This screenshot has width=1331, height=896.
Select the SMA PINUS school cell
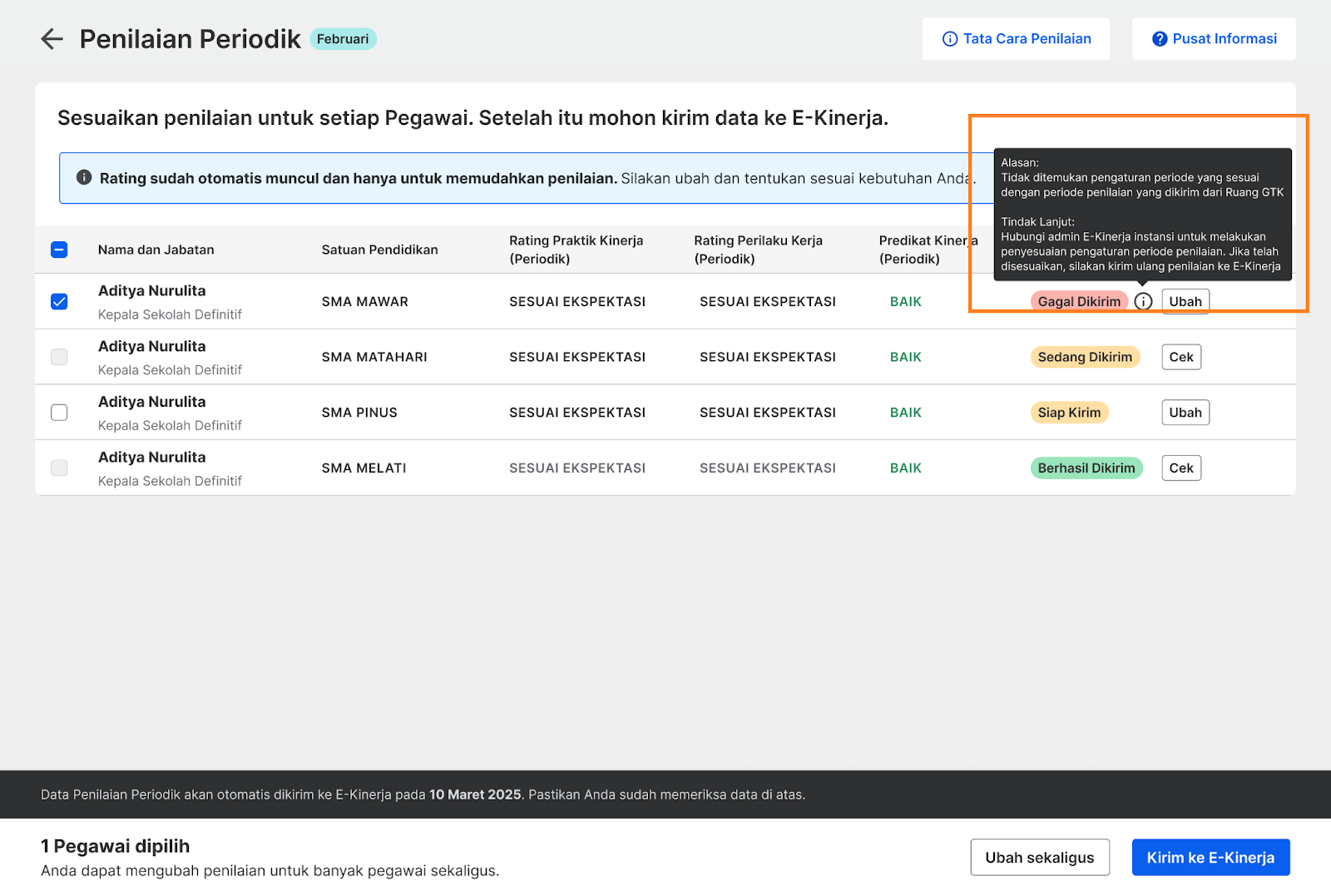[359, 413]
